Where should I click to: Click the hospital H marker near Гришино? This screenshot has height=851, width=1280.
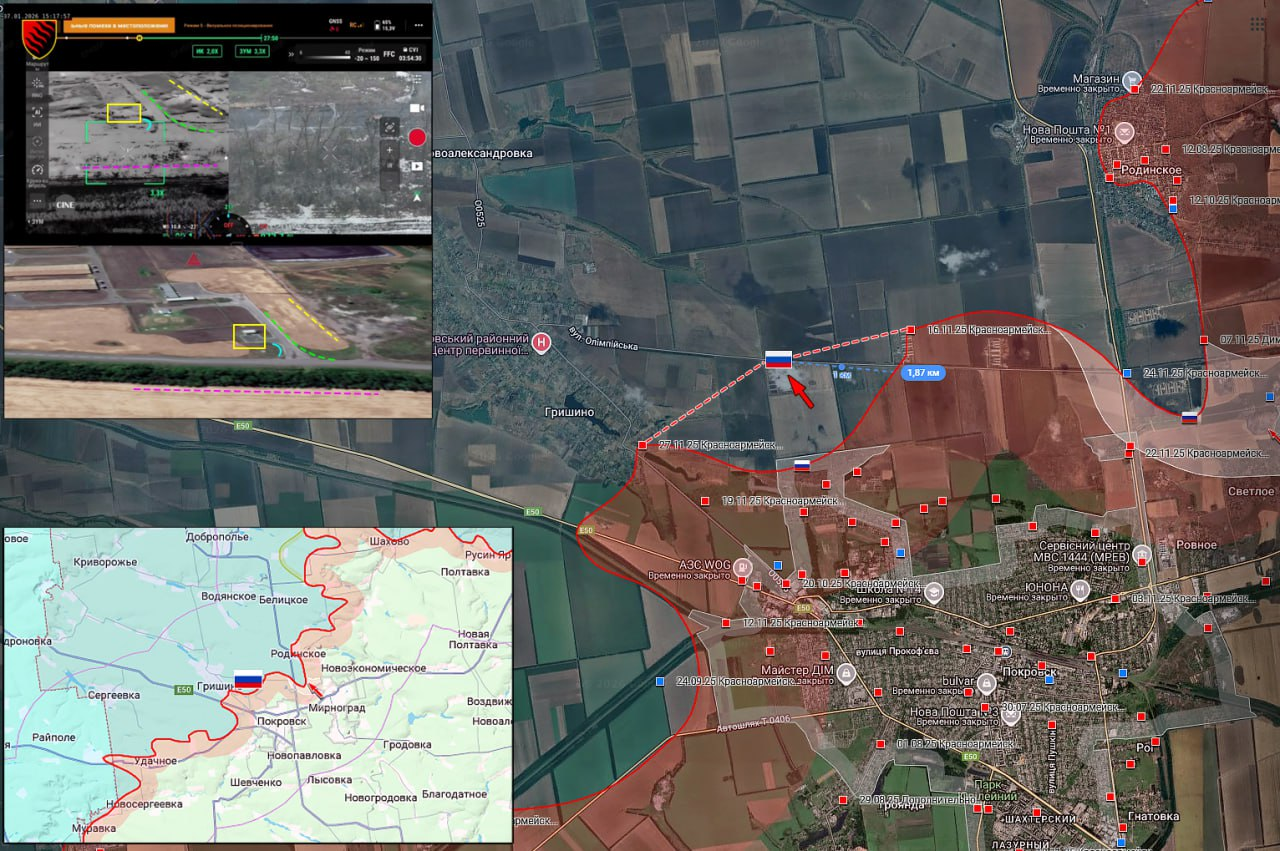(541, 343)
